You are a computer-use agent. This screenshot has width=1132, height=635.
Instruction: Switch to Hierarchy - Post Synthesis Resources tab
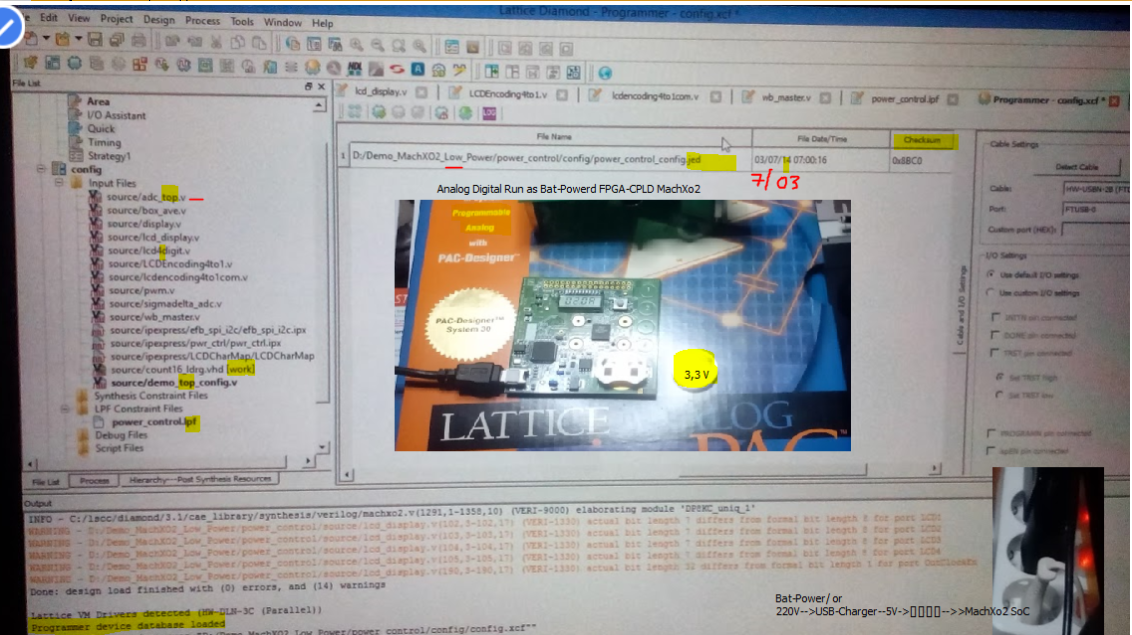click(199, 479)
